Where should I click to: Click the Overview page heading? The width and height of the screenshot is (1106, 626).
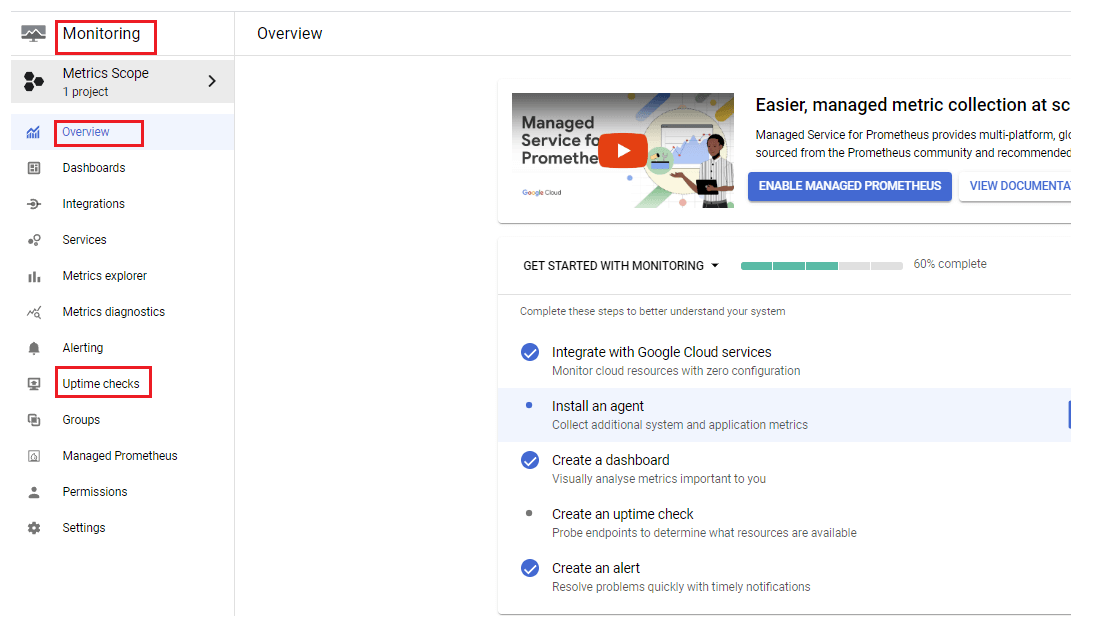[x=289, y=34]
